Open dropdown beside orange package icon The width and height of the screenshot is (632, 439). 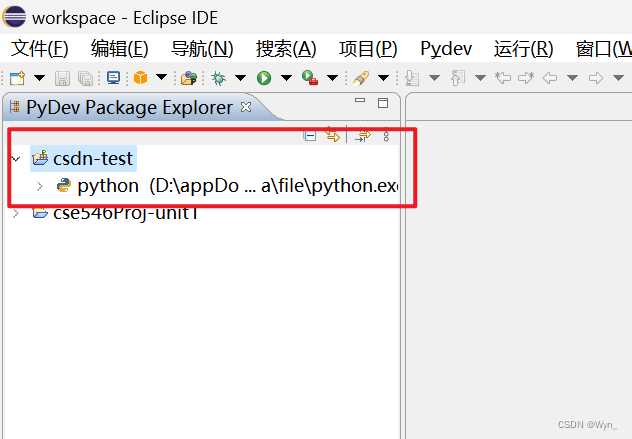[x=161, y=77]
